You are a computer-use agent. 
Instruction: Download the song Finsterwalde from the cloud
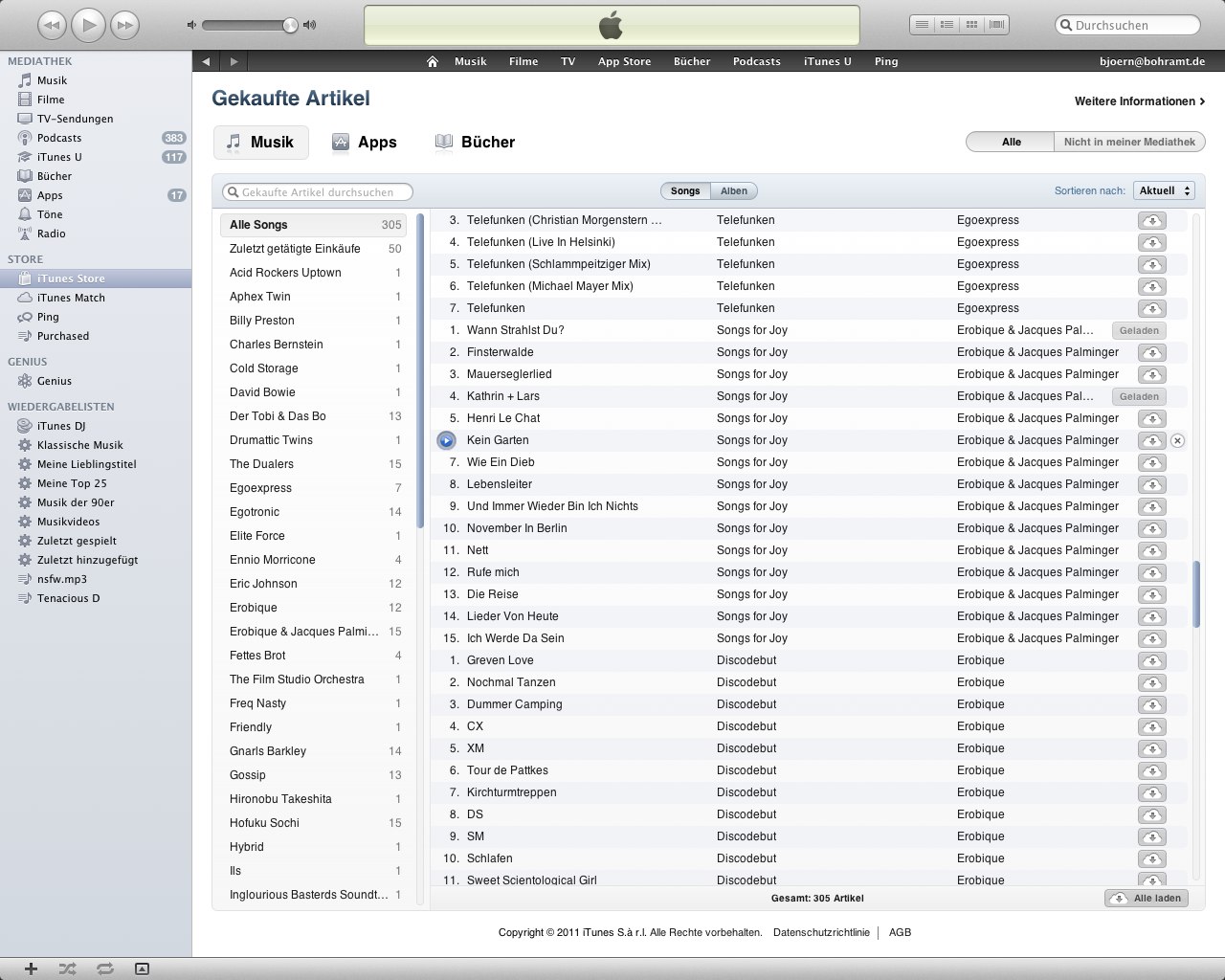[1151, 352]
